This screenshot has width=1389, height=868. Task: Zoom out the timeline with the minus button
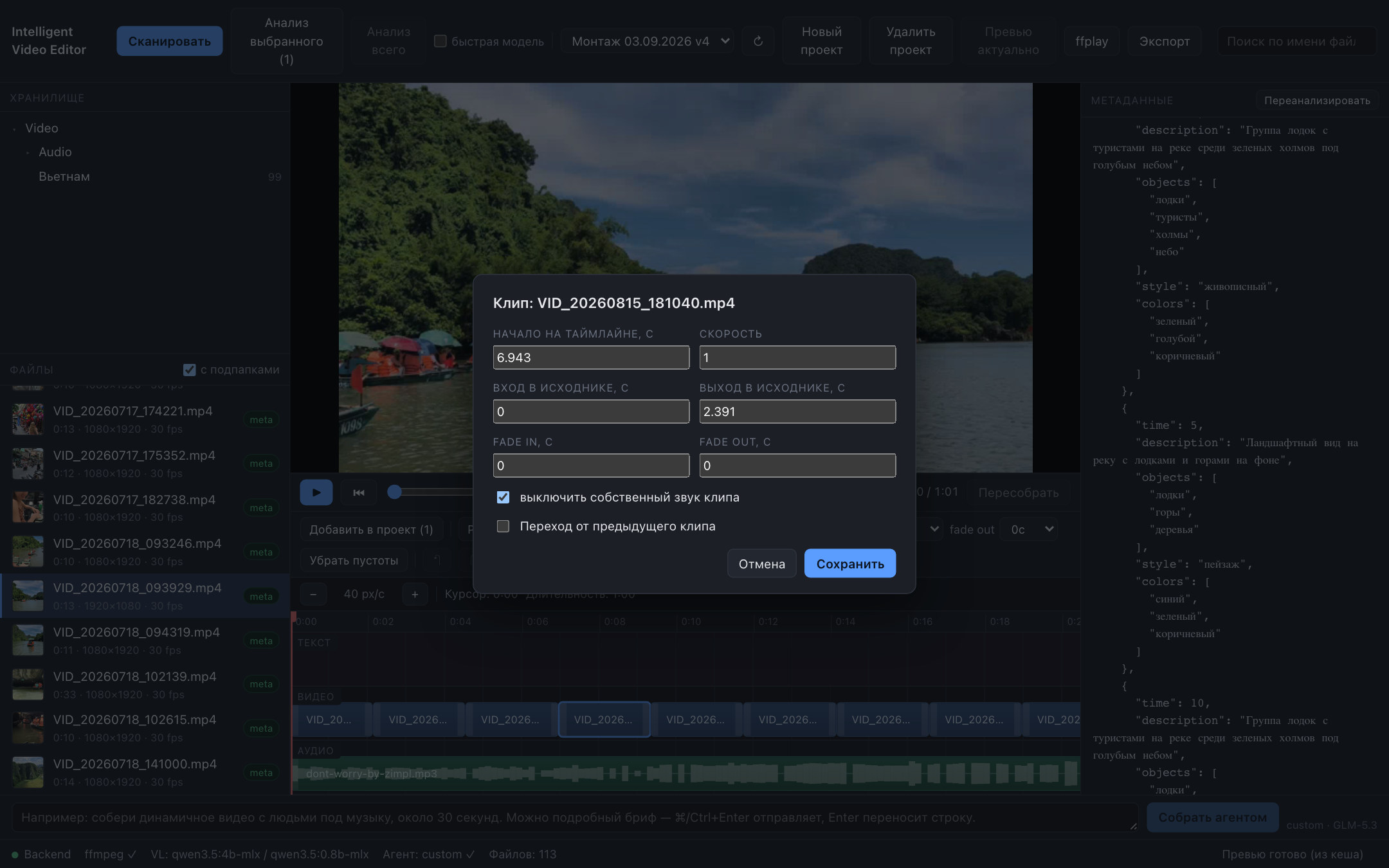313,594
